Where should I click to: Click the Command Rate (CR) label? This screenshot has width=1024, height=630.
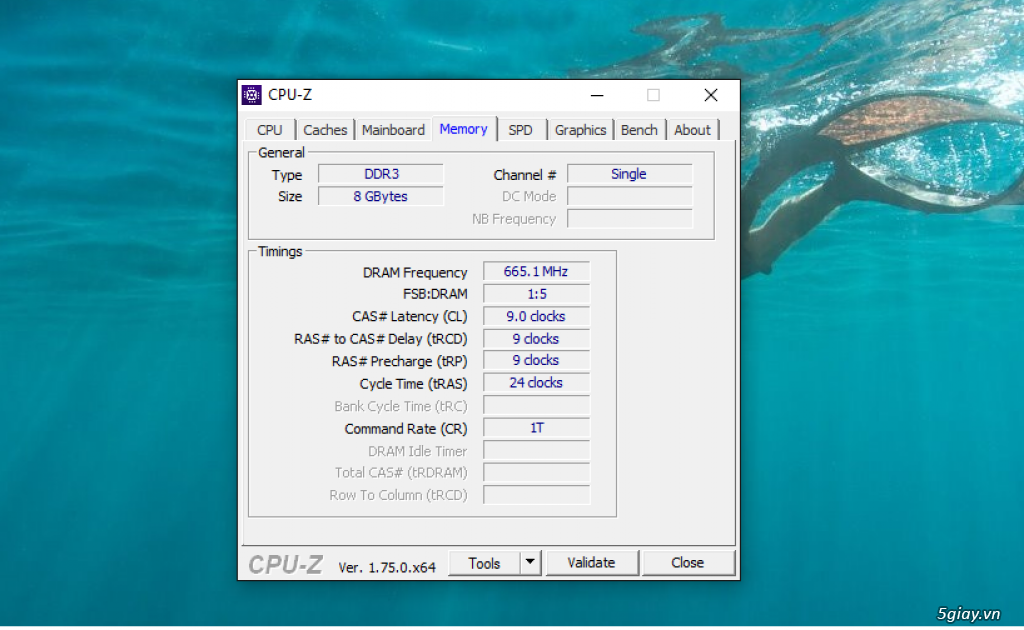(x=406, y=429)
